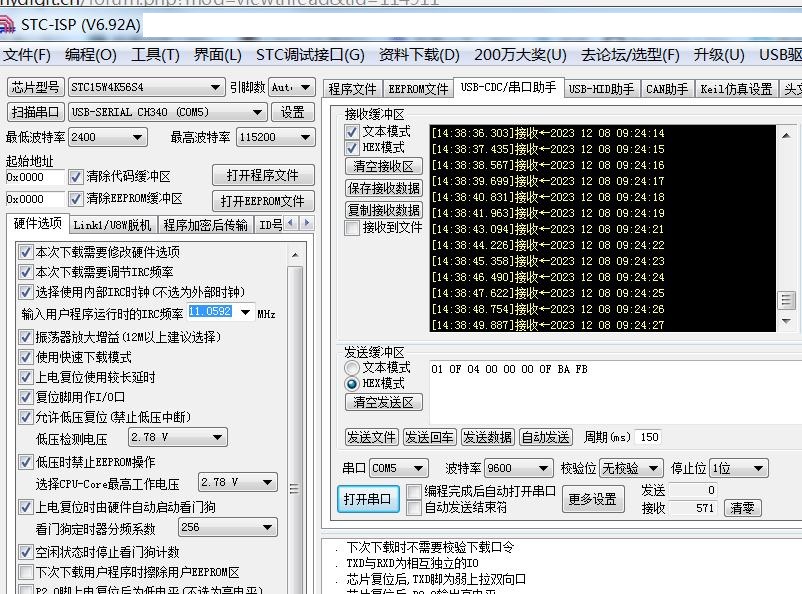Click the 清空接收区 button
802x594 pixels.
coord(384,166)
